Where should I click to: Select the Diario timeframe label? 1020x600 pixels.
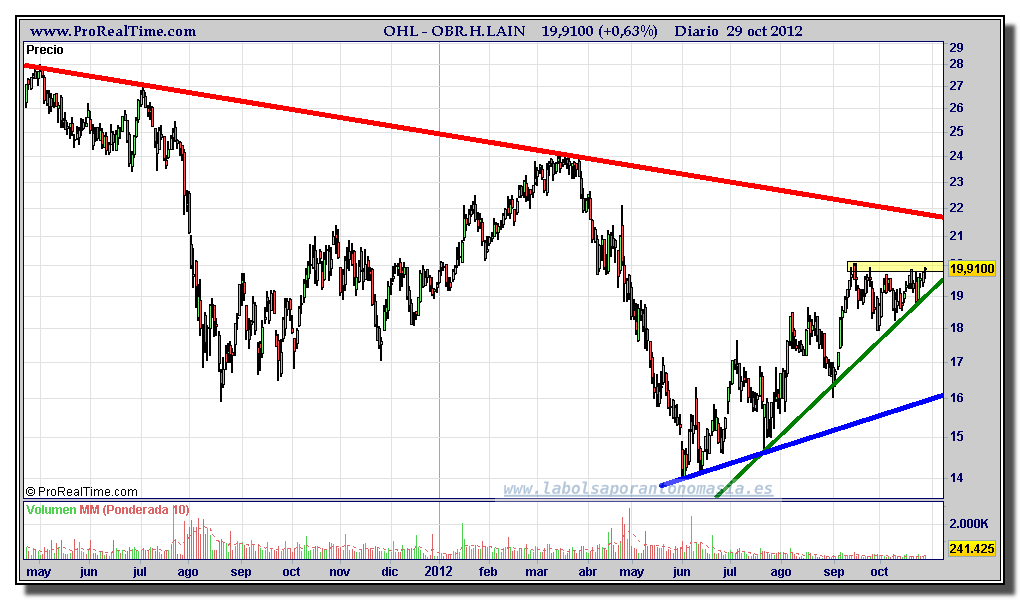pos(695,31)
